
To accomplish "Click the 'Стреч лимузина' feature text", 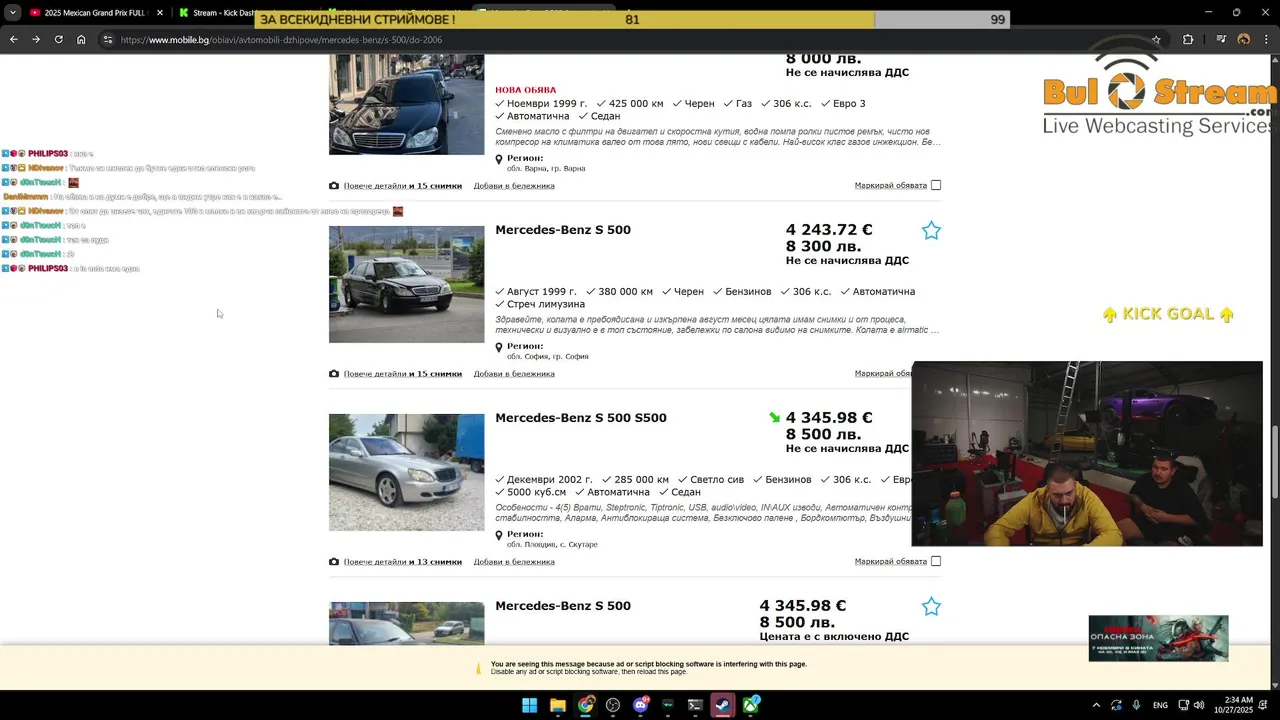I will [546, 304].
